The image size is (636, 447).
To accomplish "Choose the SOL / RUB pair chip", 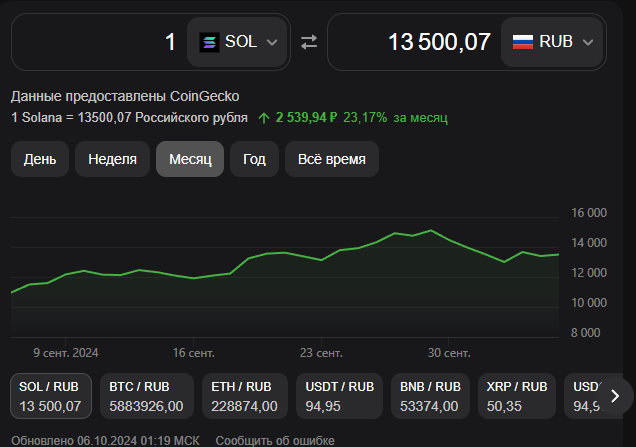I will pyautogui.click(x=50, y=396).
